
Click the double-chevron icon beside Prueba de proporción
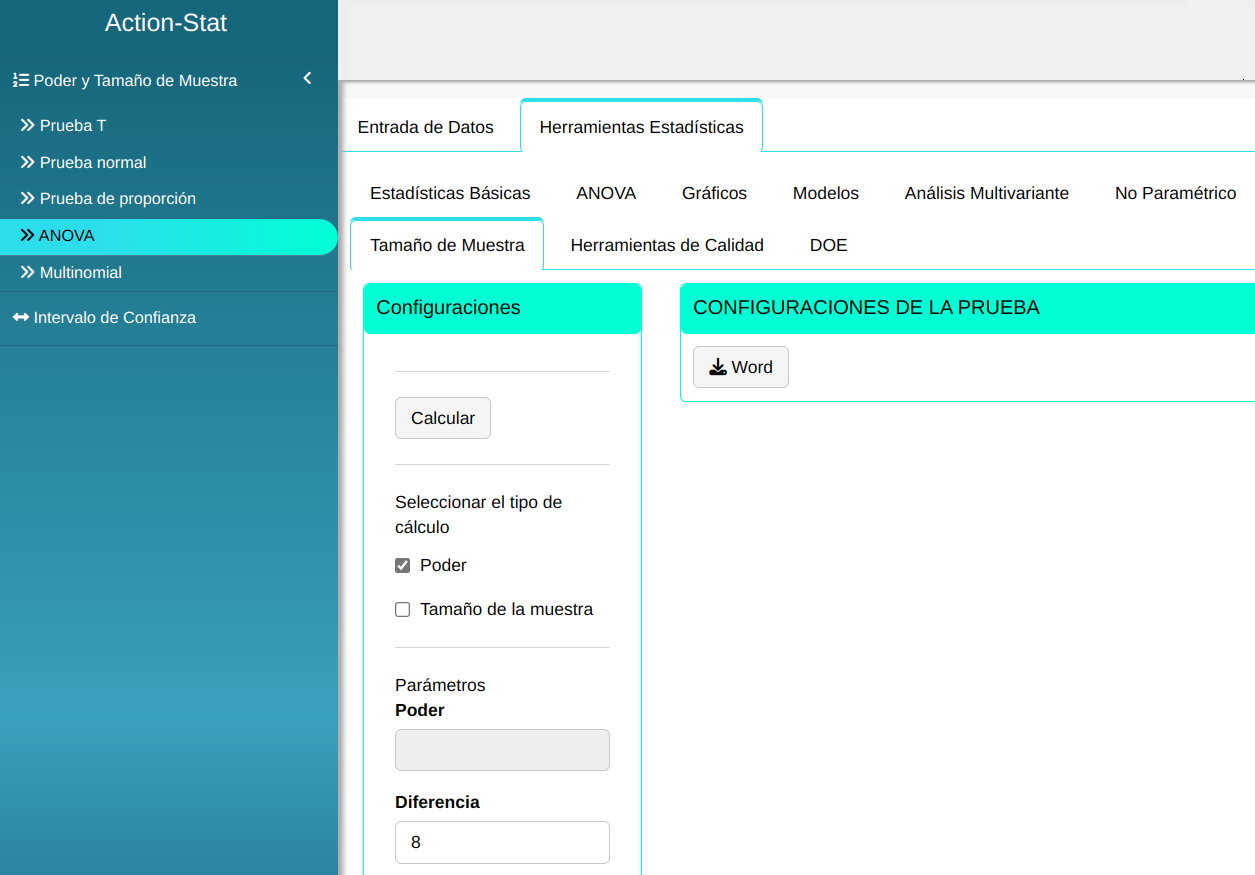coord(28,199)
